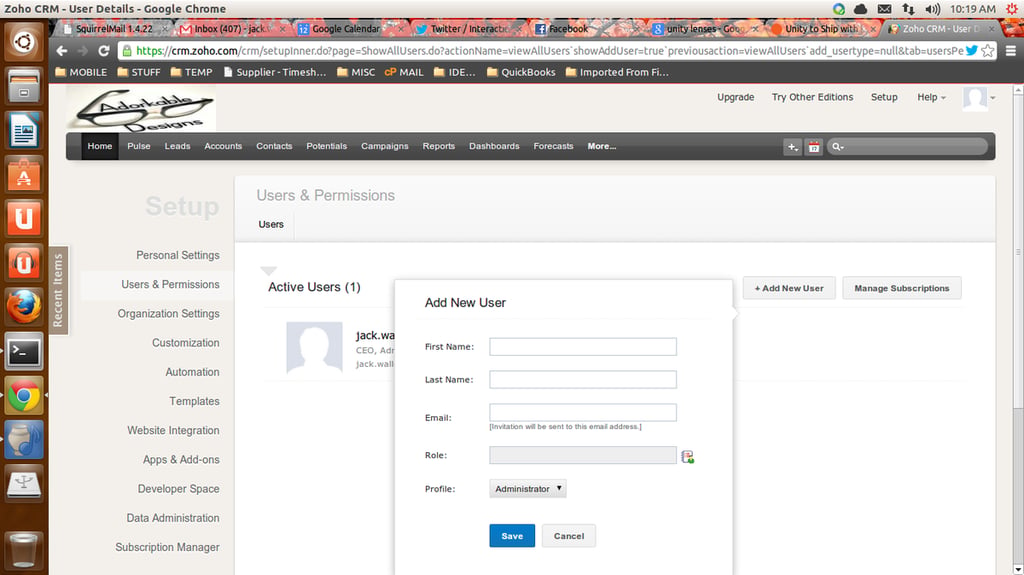
Task: Open the system gear menu in top panel
Action: coord(1012,9)
